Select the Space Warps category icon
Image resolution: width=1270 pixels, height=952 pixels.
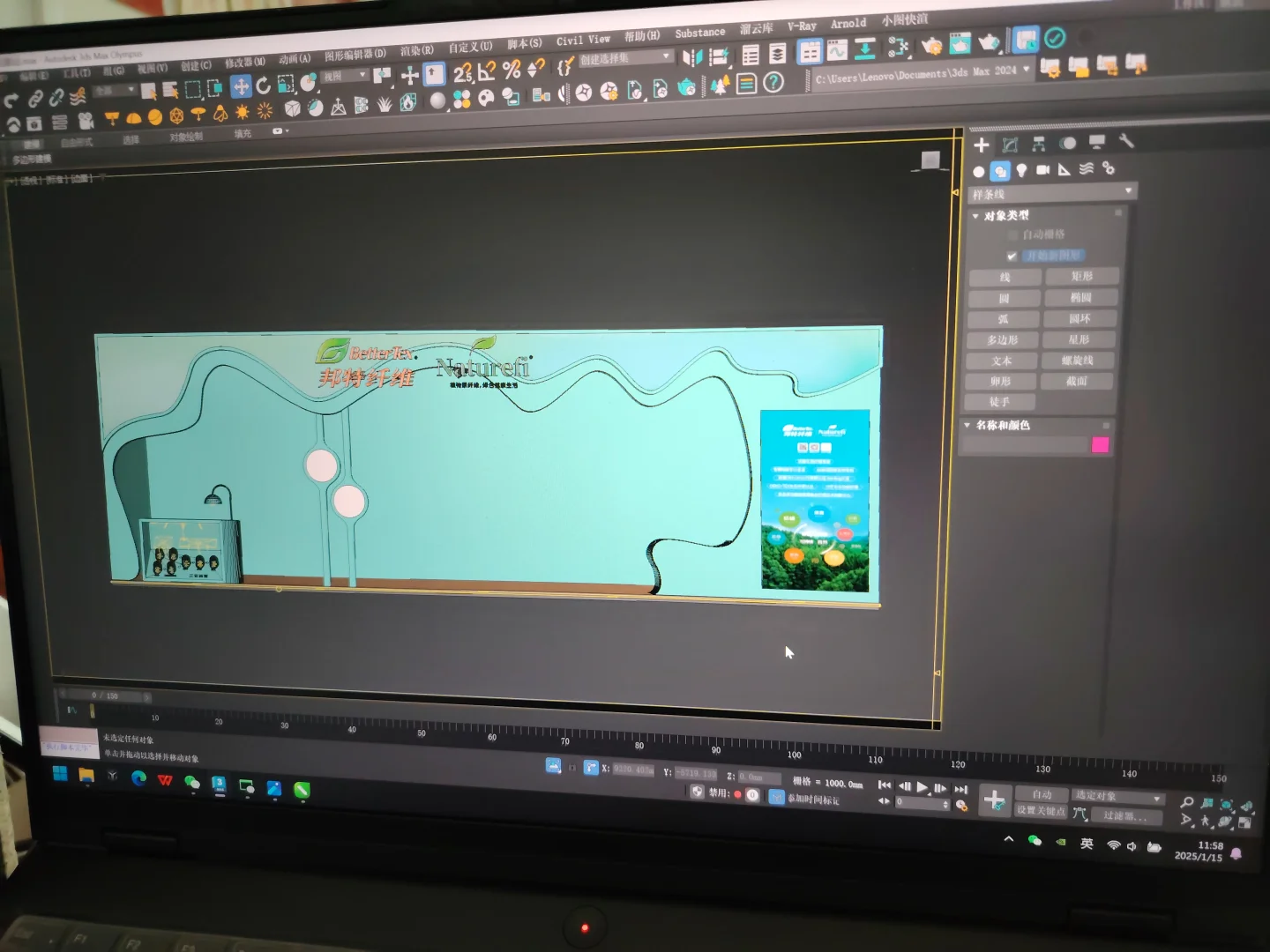(x=1087, y=168)
